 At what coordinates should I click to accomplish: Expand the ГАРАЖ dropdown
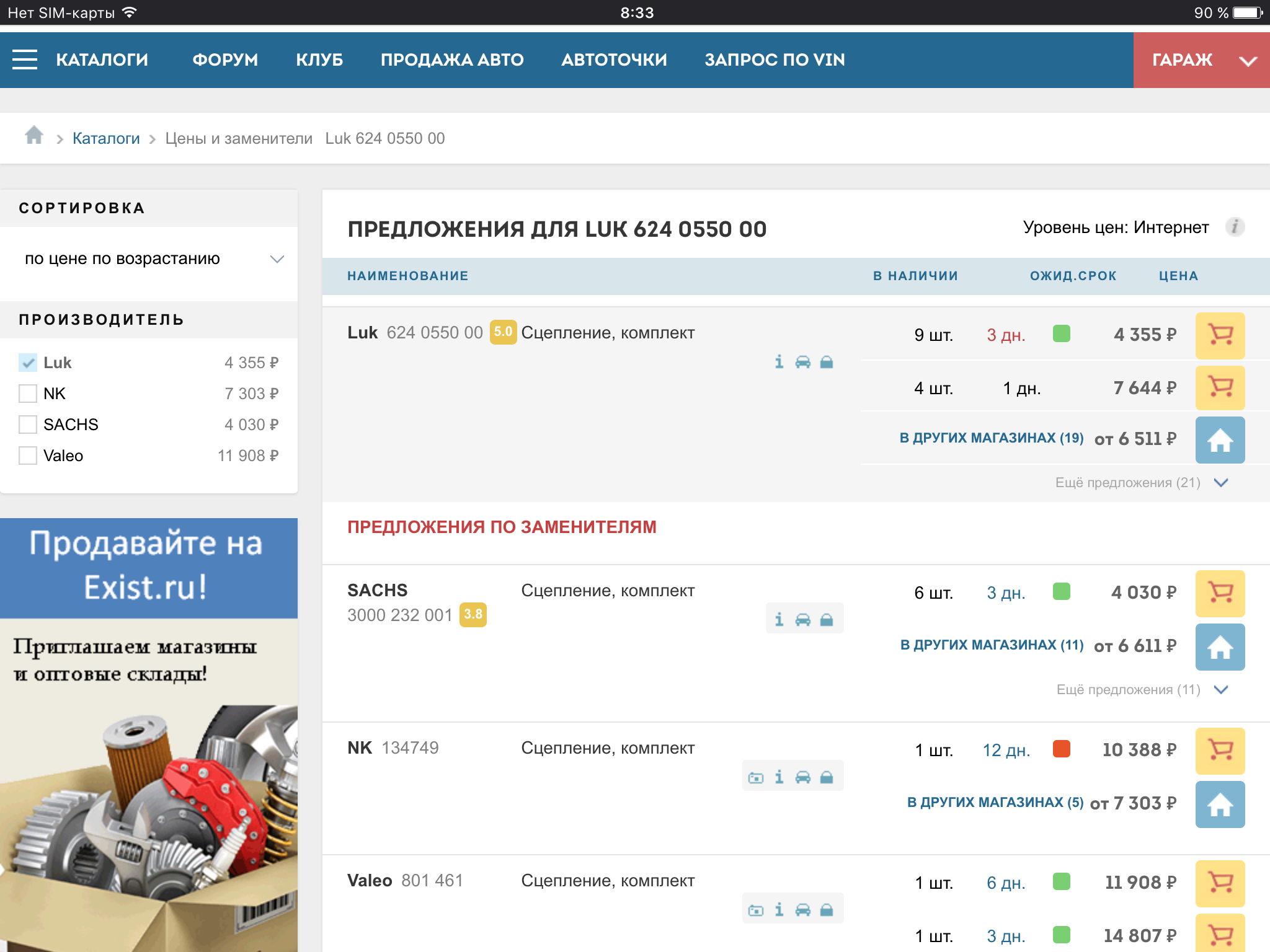pyautogui.click(x=1201, y=60)
